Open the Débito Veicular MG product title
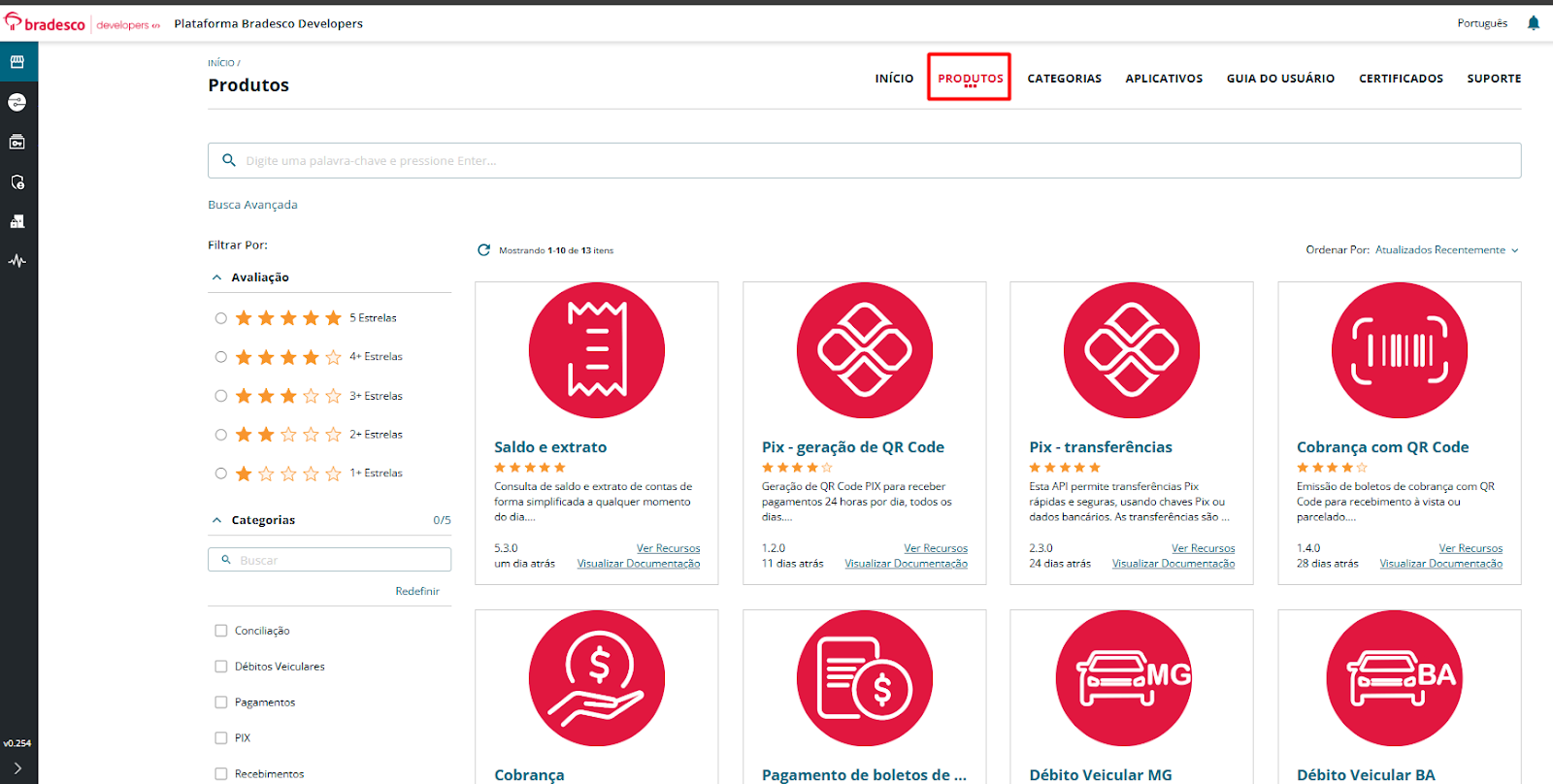Viewport: 1553px width, 784px height. click(x=1101, y=775)
